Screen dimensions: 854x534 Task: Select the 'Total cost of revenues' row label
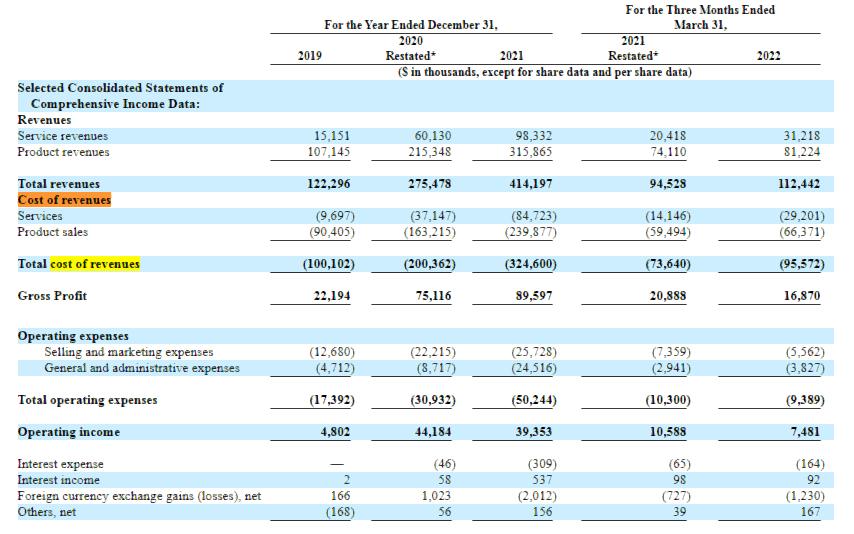click(x=78, y=264)
